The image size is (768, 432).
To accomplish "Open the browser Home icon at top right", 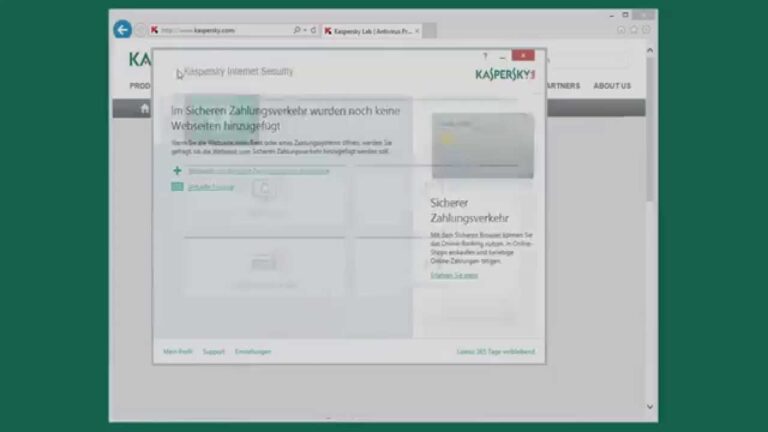I will 621,30.
